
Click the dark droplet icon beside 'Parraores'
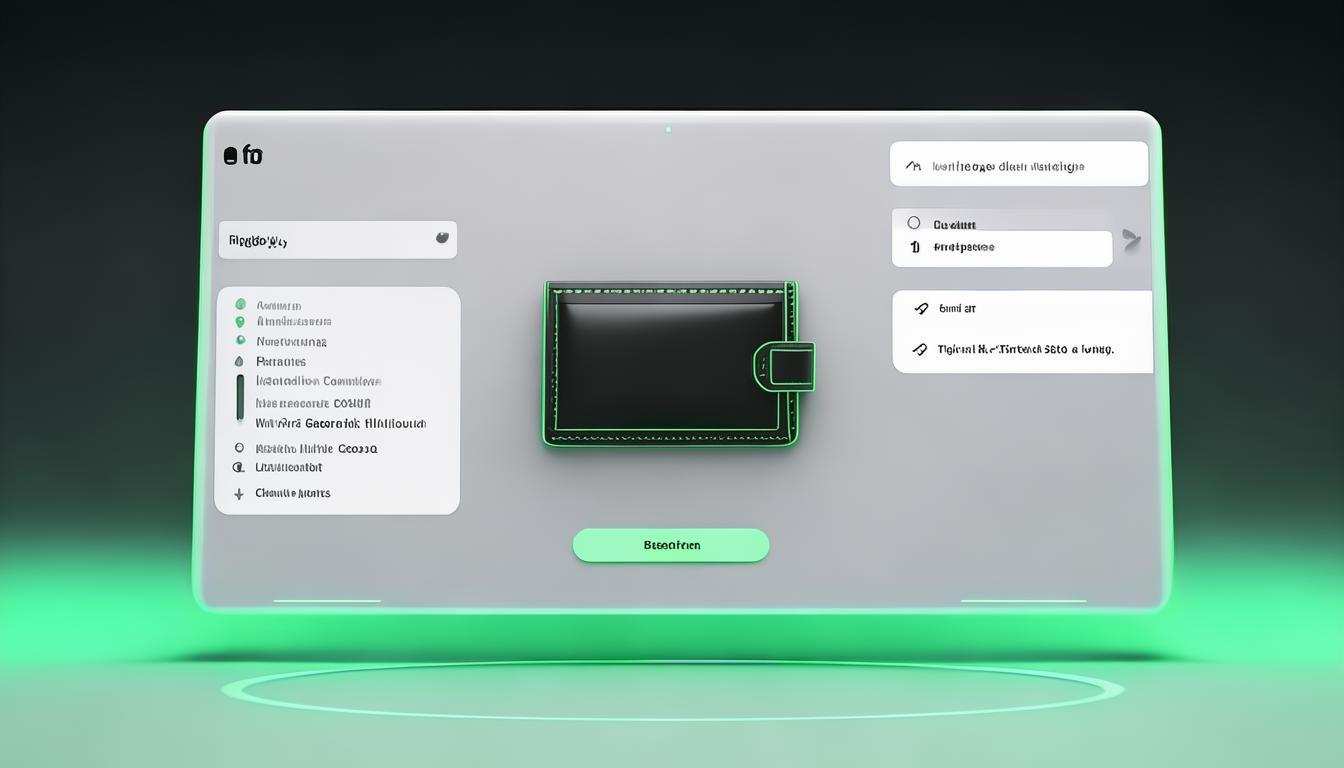point(239,362)
